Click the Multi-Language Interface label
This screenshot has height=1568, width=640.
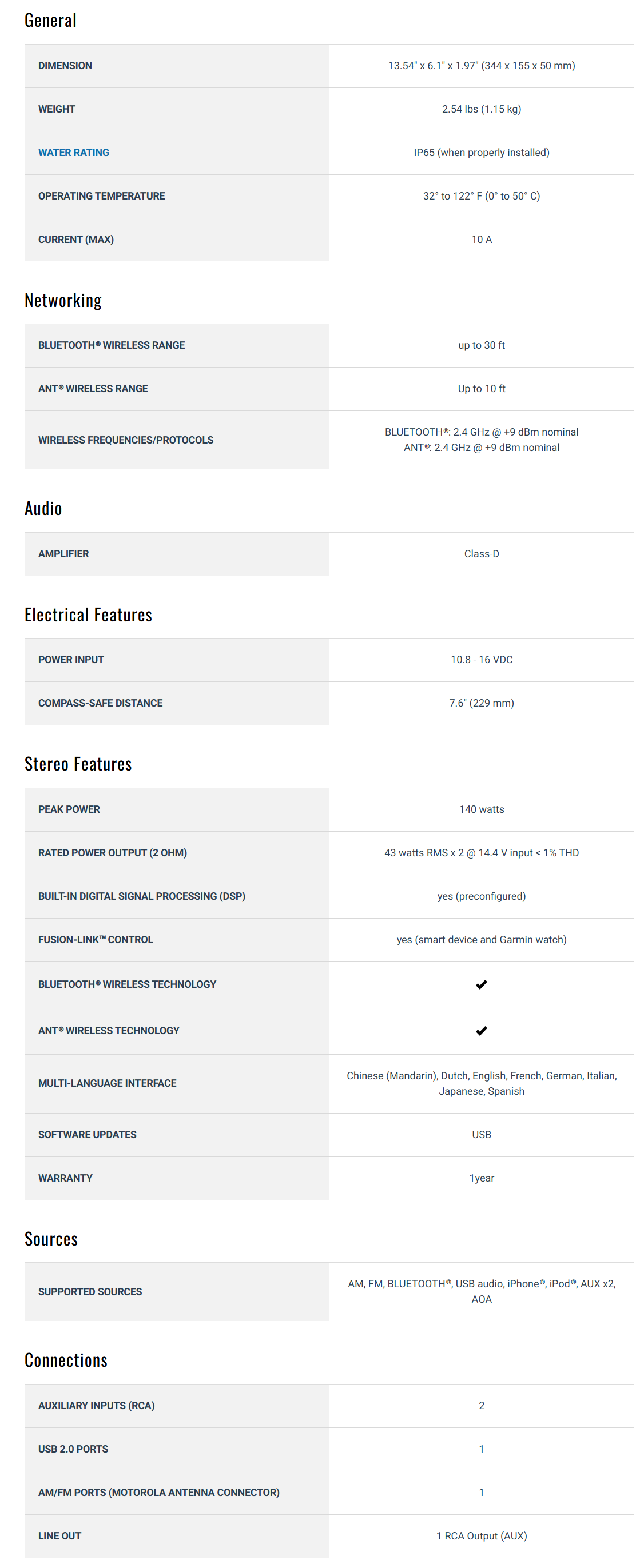tap(107, 1083)
